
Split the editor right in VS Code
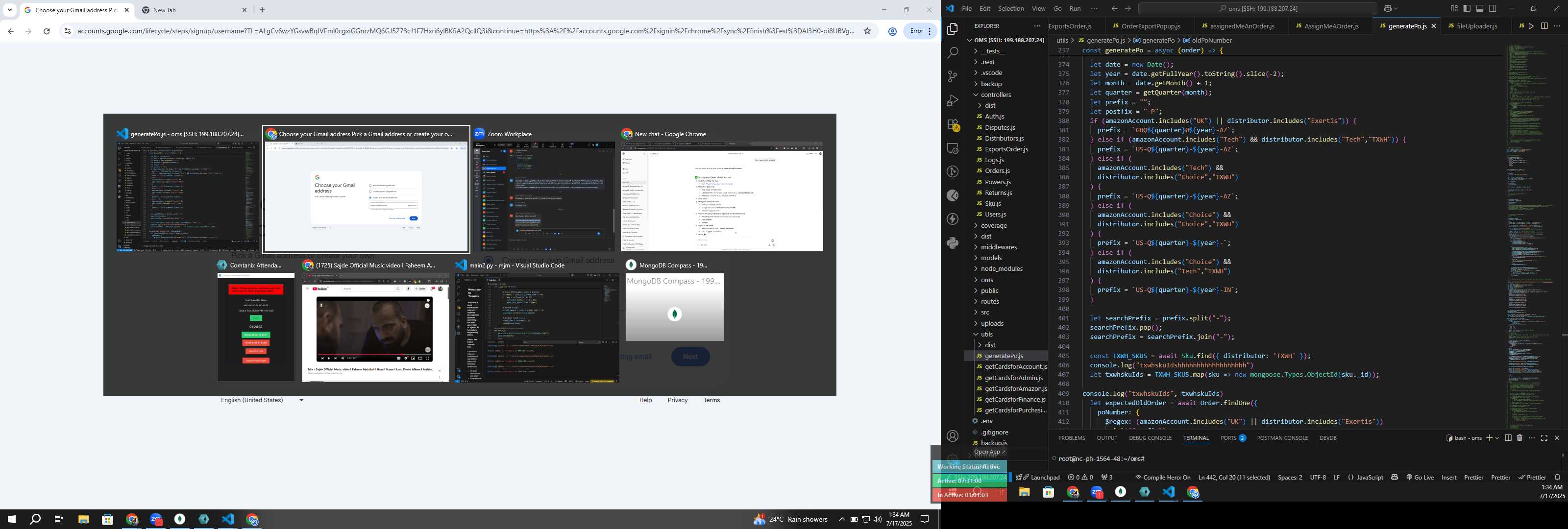pos(1544,26)
